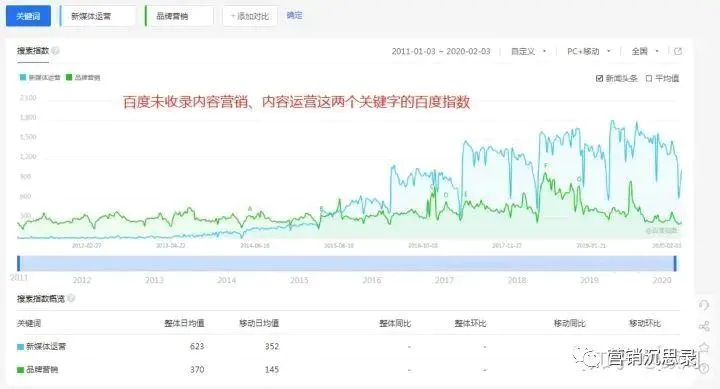Click the star favorite icon in right sidebar
720x389 pixels.
(x=703, y=347)
